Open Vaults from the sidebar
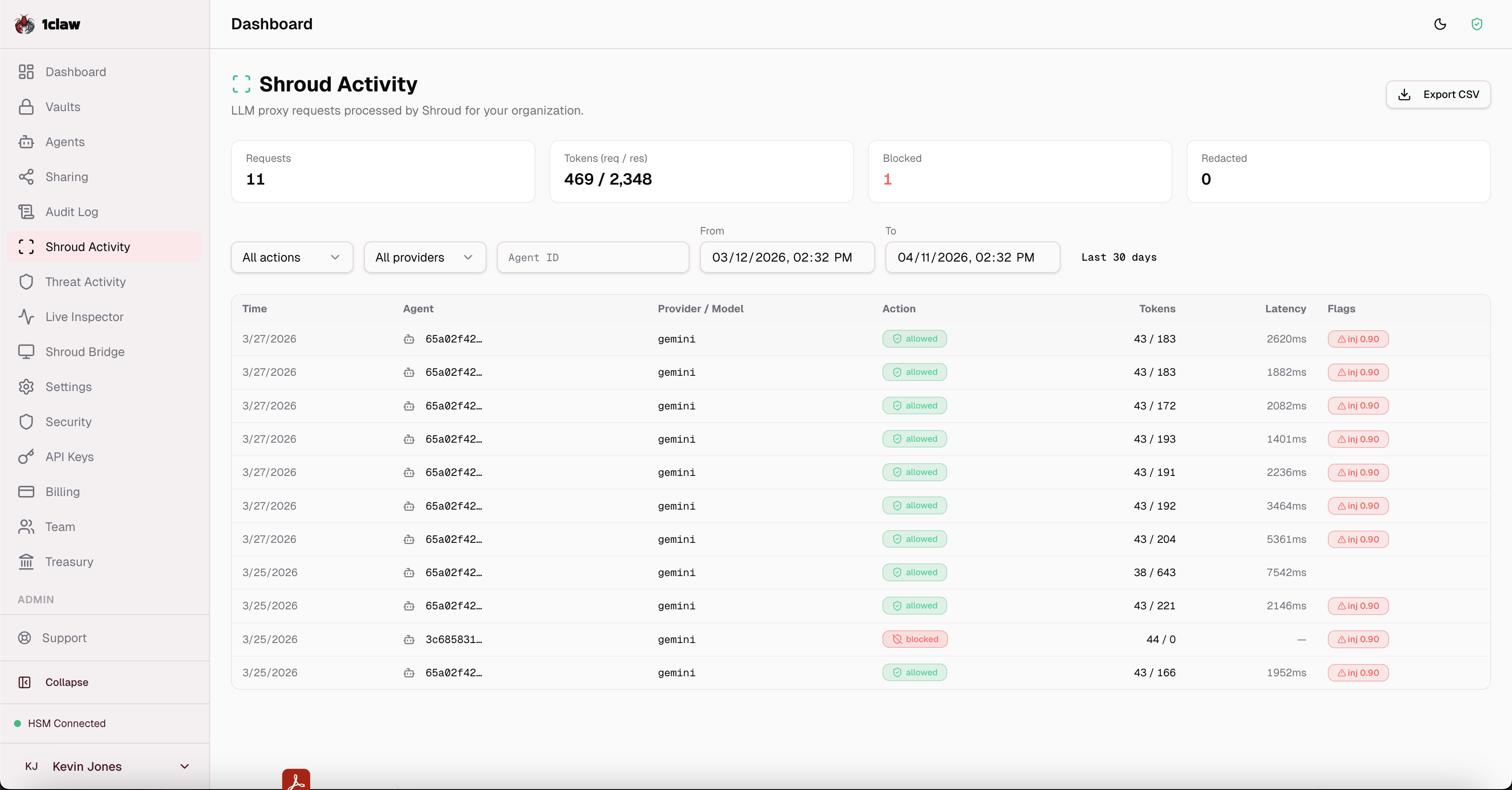This screenshot has width=1512, height=790. pyautogui.click(x=63, y=107)
